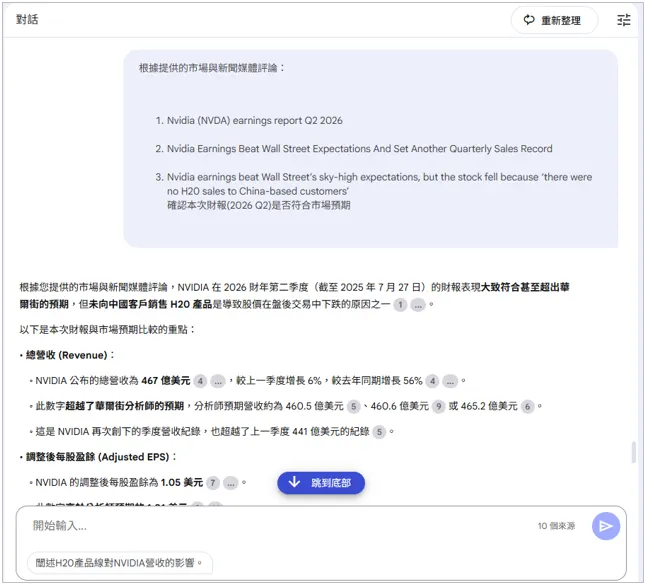
Task: Open citation 7 after 1.05 美元
Action: [x=213, y=483]
